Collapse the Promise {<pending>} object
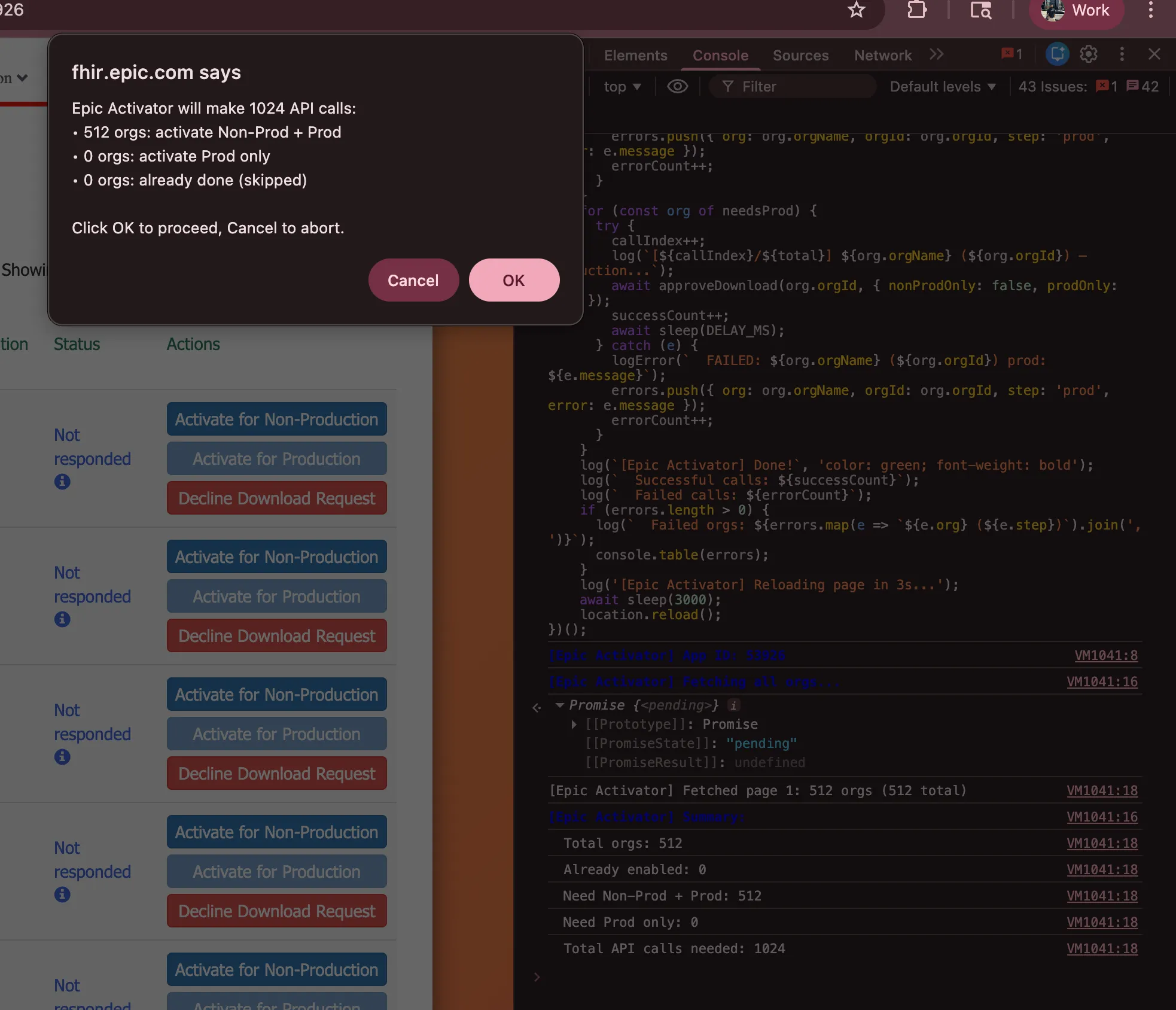Screen dimensions: 1176x1010 pyautogui.click(x=560, y=705)
